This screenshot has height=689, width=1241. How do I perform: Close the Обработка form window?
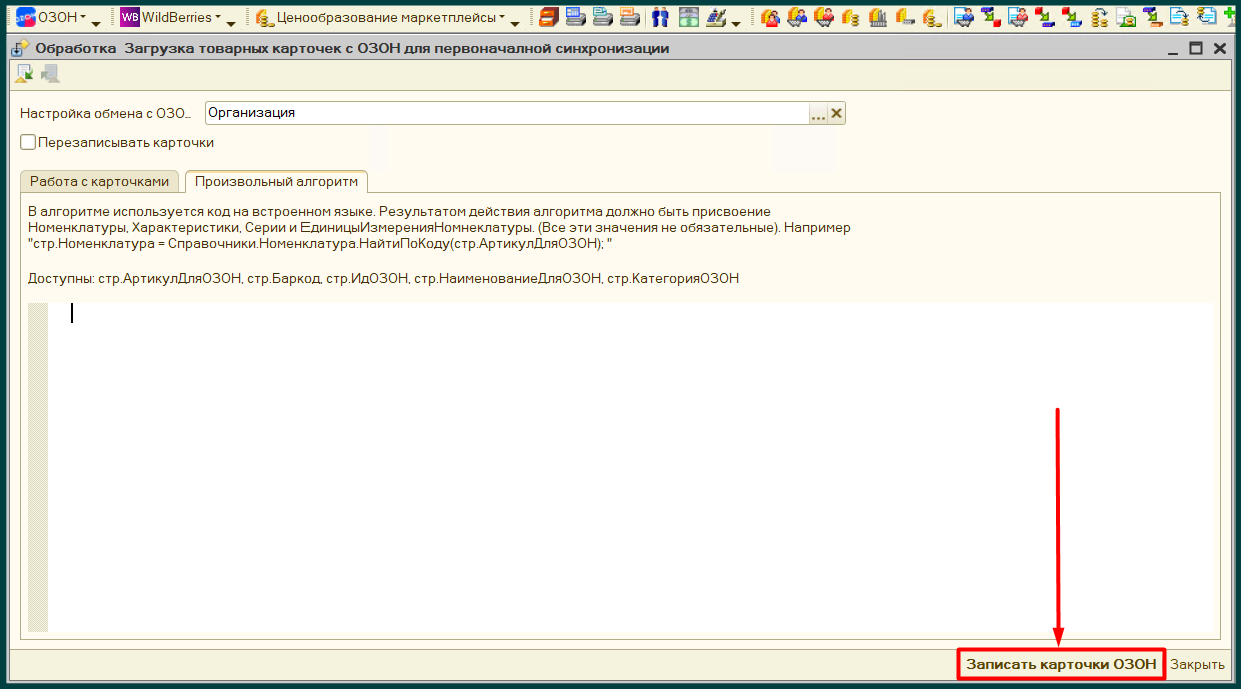click(x=1219, y=48)
